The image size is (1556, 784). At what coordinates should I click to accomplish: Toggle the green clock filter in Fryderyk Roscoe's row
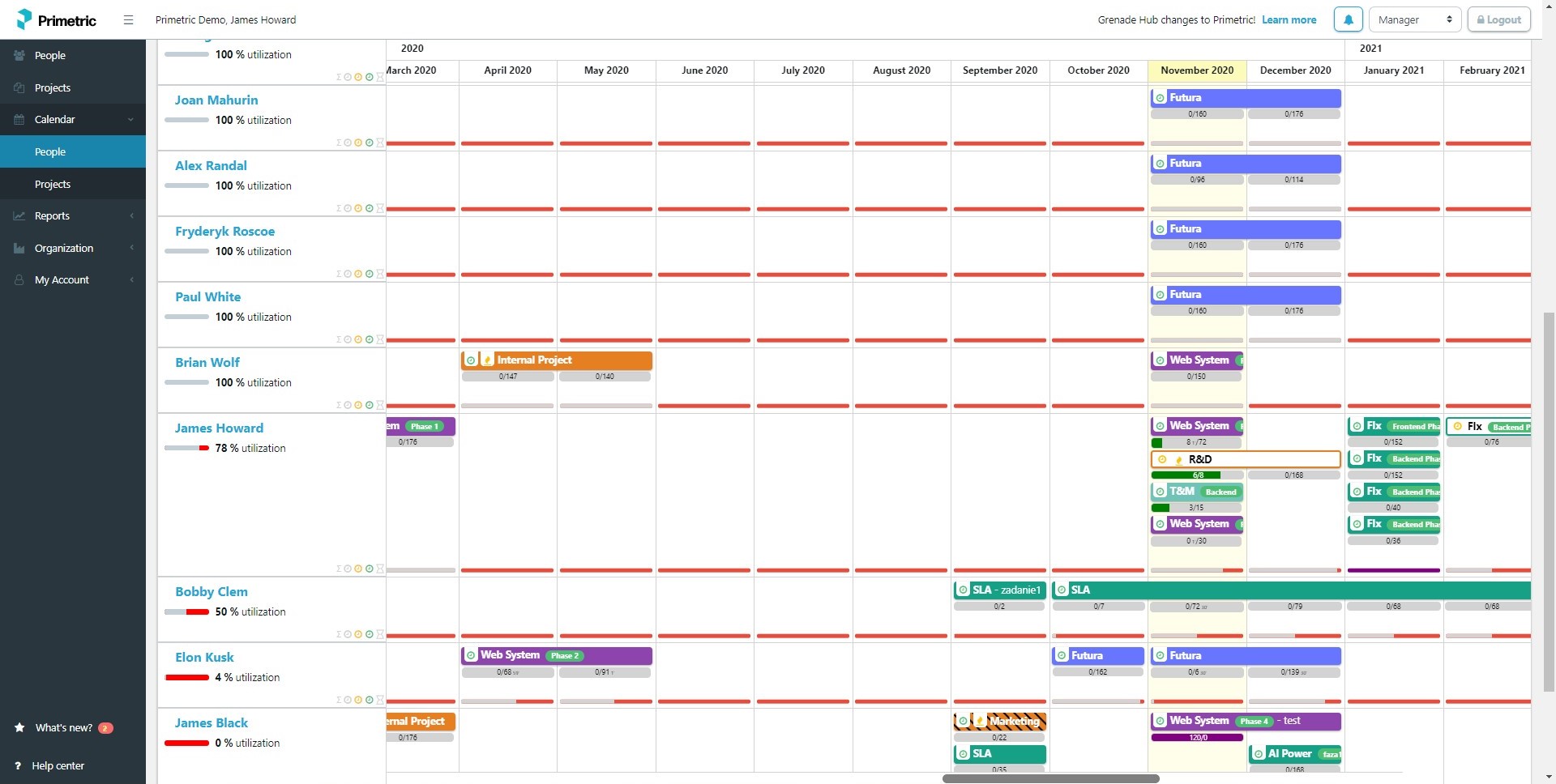click(370, 275)
